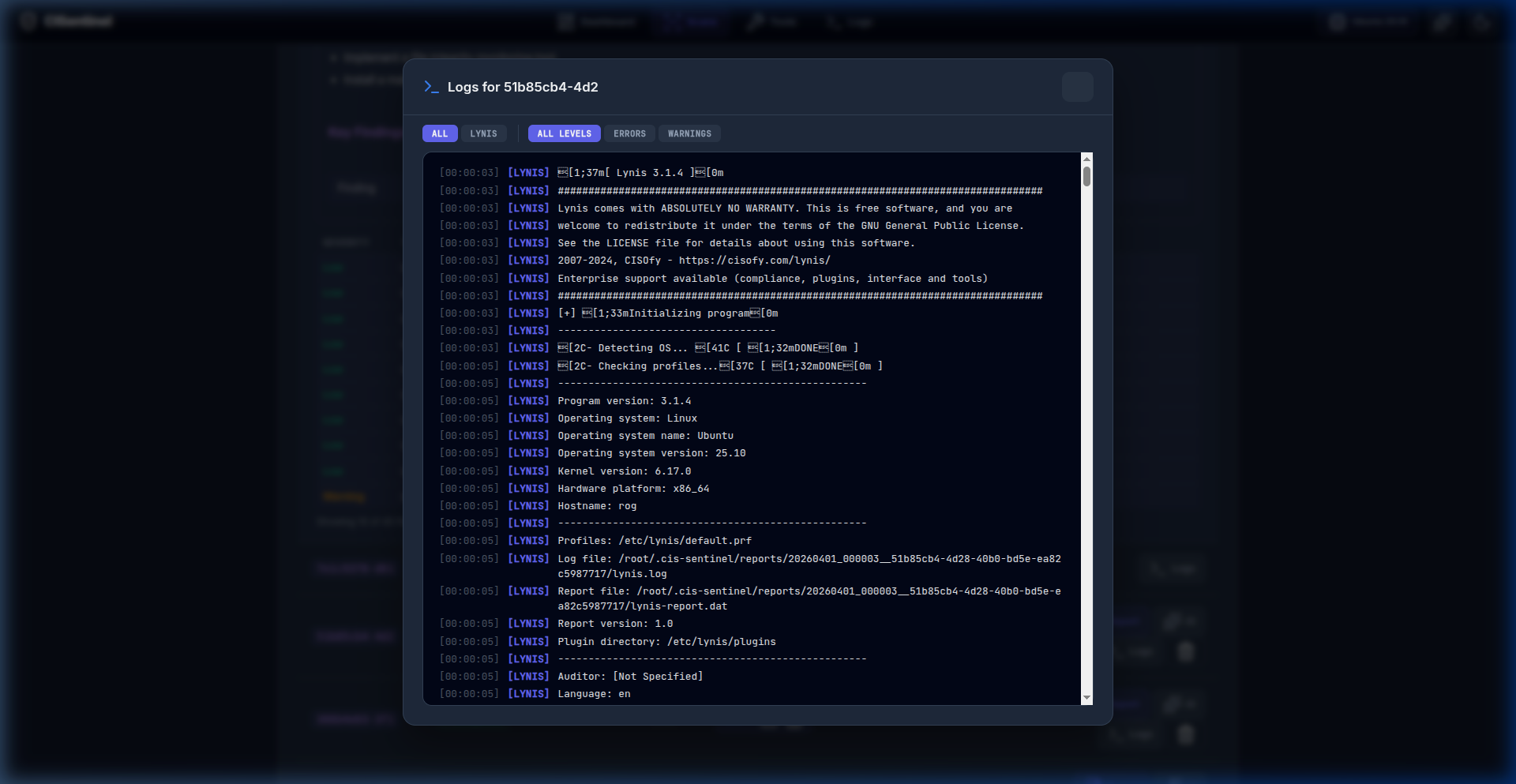
Task: Click the 'Lynis 3.1.4' banner log line
Action: [753, 173]
